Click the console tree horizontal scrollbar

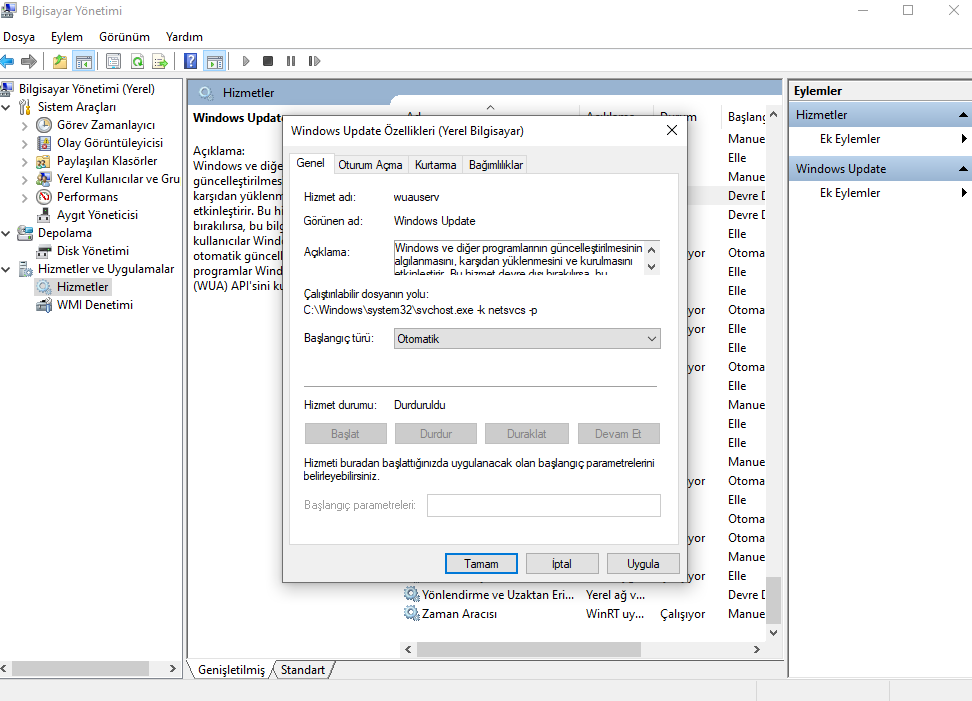coord(80,669)
